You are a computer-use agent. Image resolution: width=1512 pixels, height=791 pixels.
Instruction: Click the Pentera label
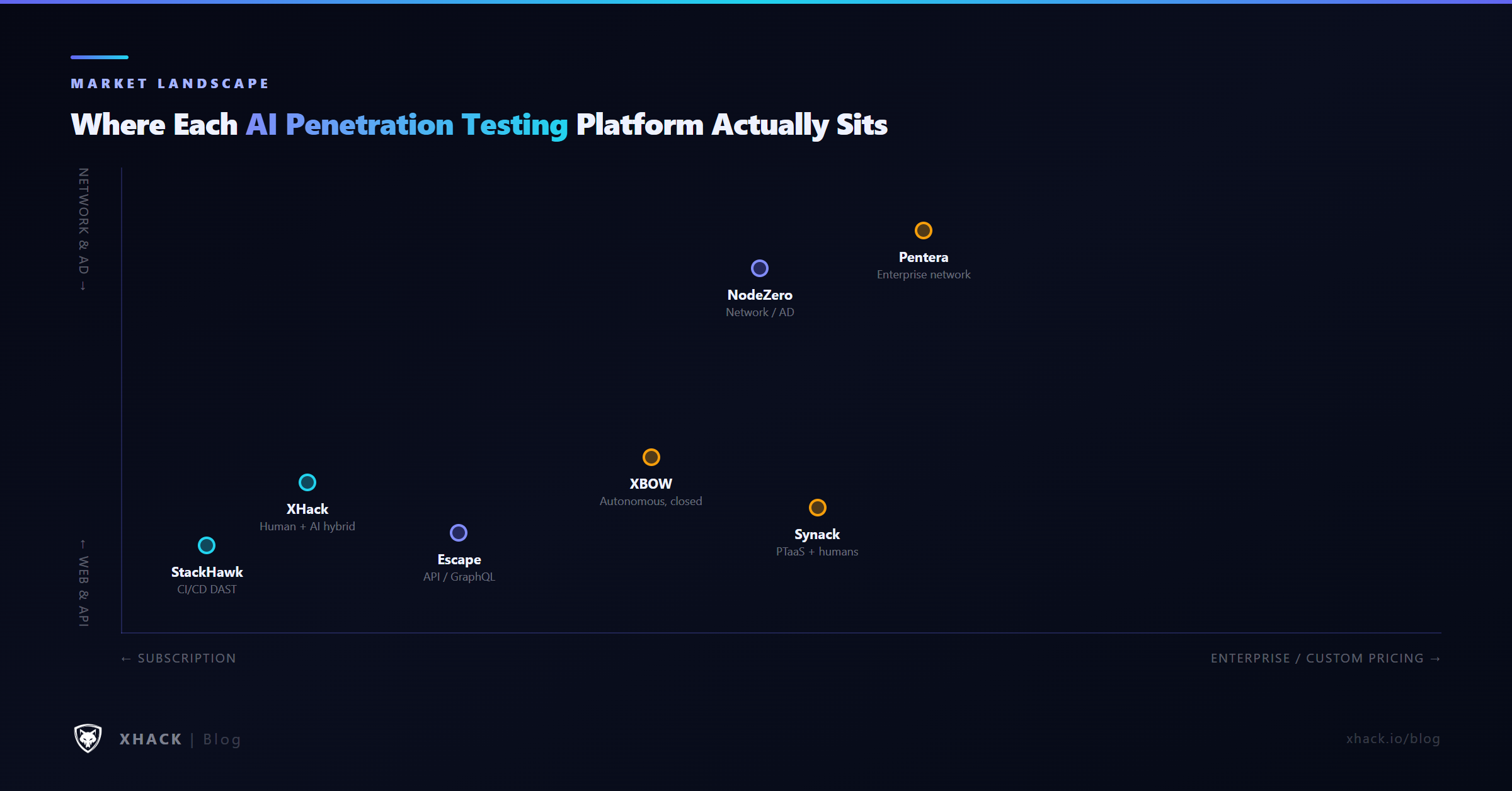924,258
